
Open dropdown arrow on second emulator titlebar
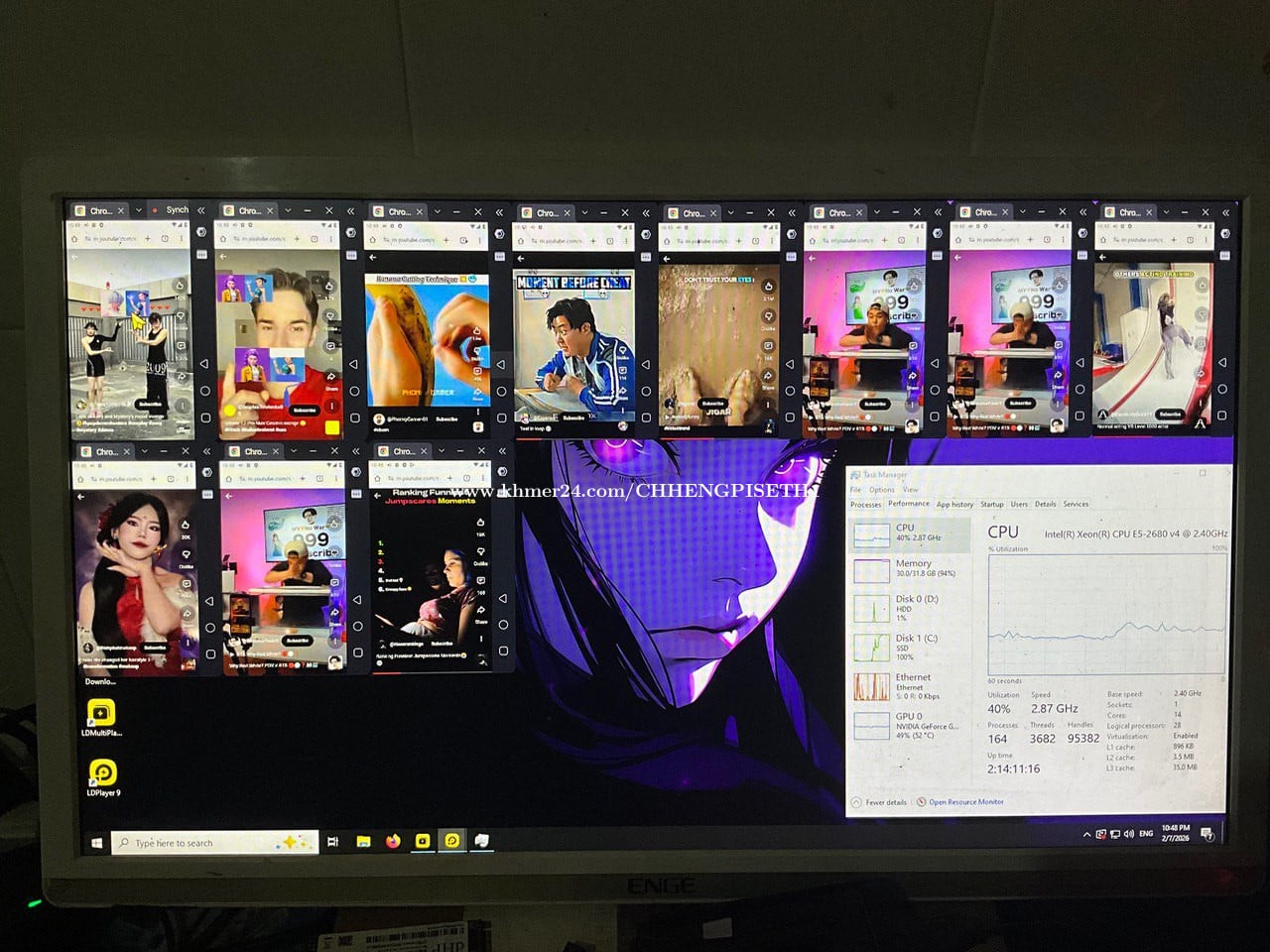[x=290, y=211]
